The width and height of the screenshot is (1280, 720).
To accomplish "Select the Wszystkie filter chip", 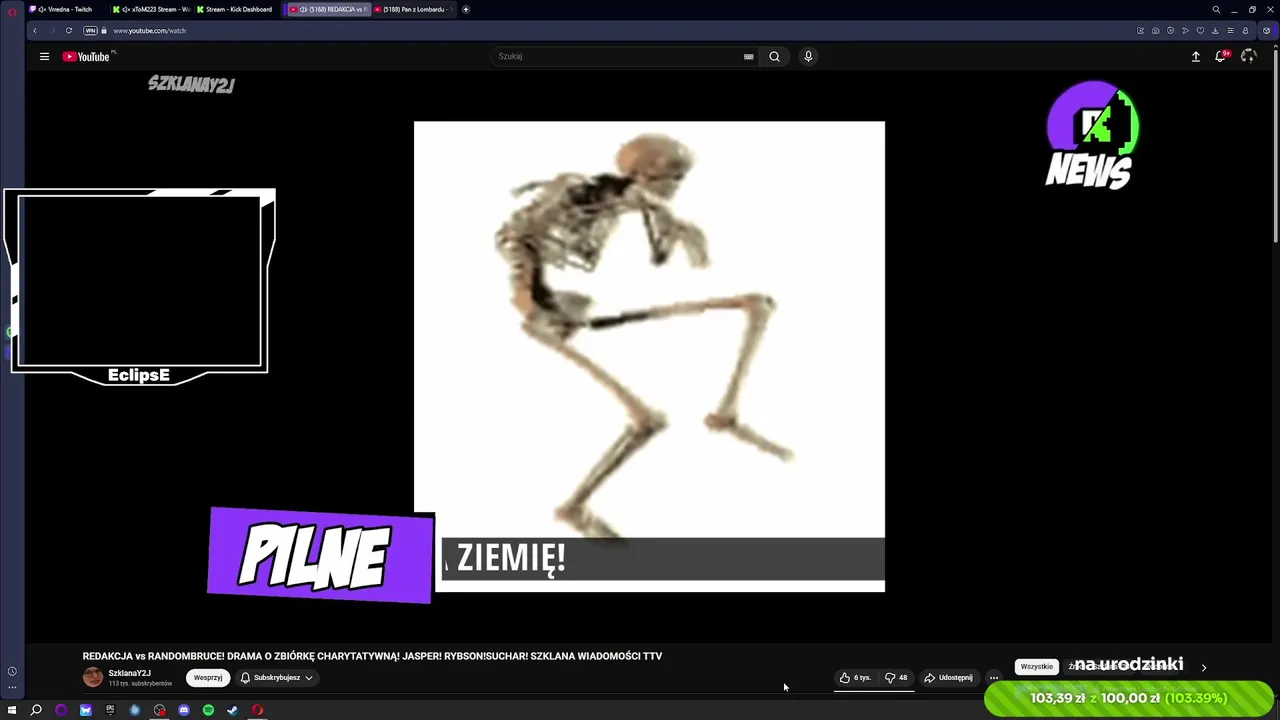I will [1036, 667].
